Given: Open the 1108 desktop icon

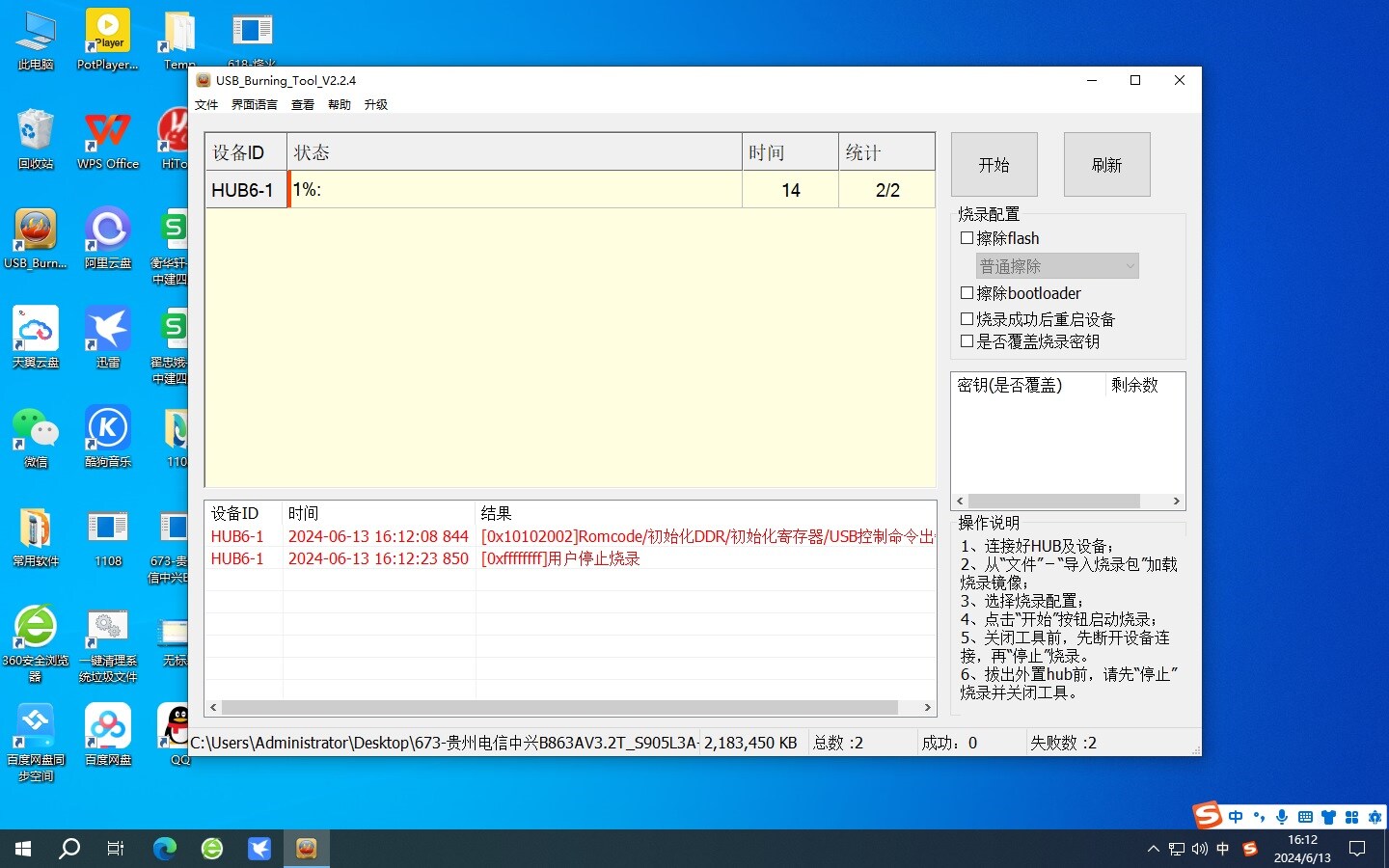Looking at the screenshot, I should tap(108, 537).
